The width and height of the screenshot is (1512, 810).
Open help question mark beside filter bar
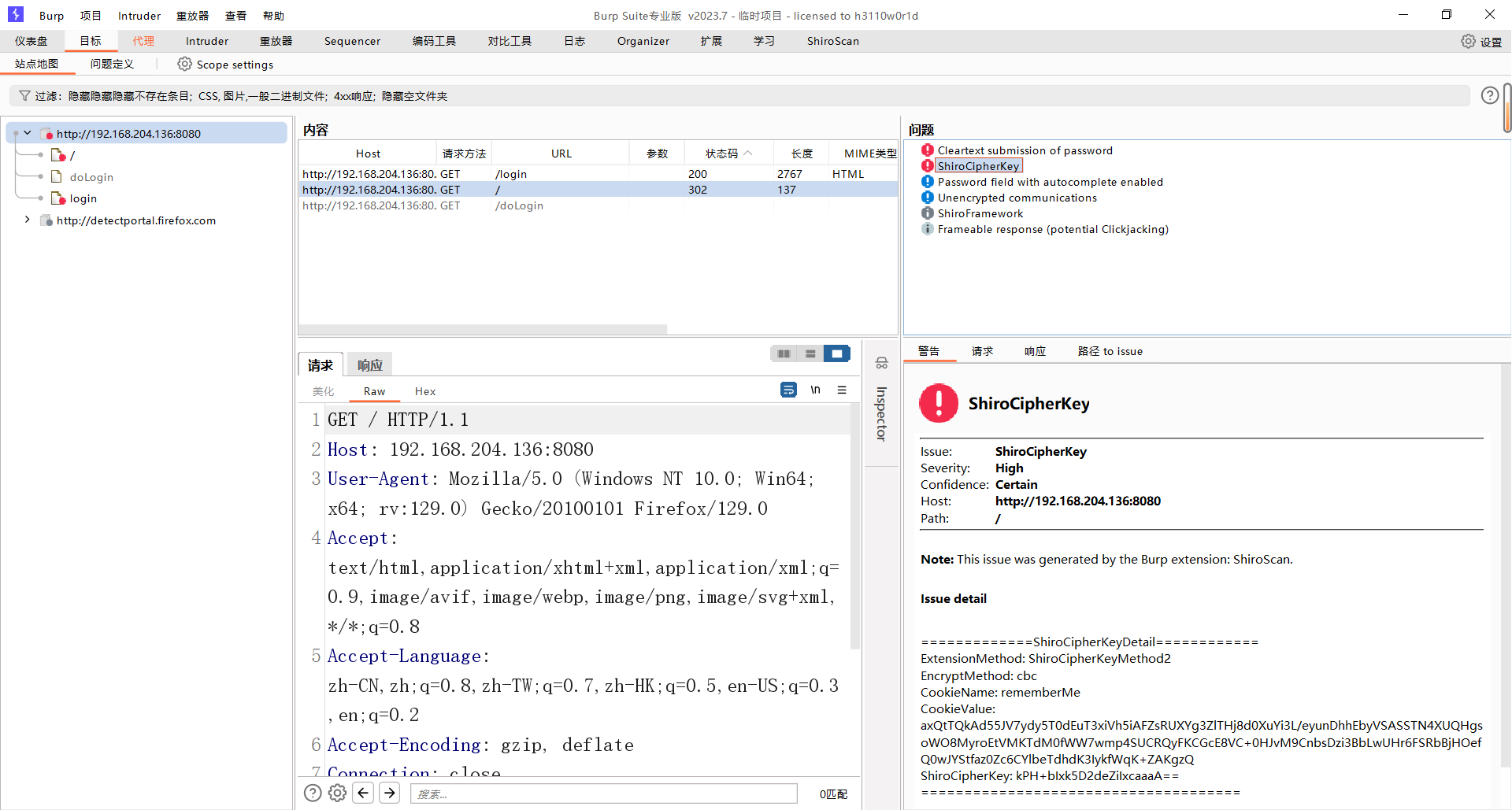[x=1490, y=95]
